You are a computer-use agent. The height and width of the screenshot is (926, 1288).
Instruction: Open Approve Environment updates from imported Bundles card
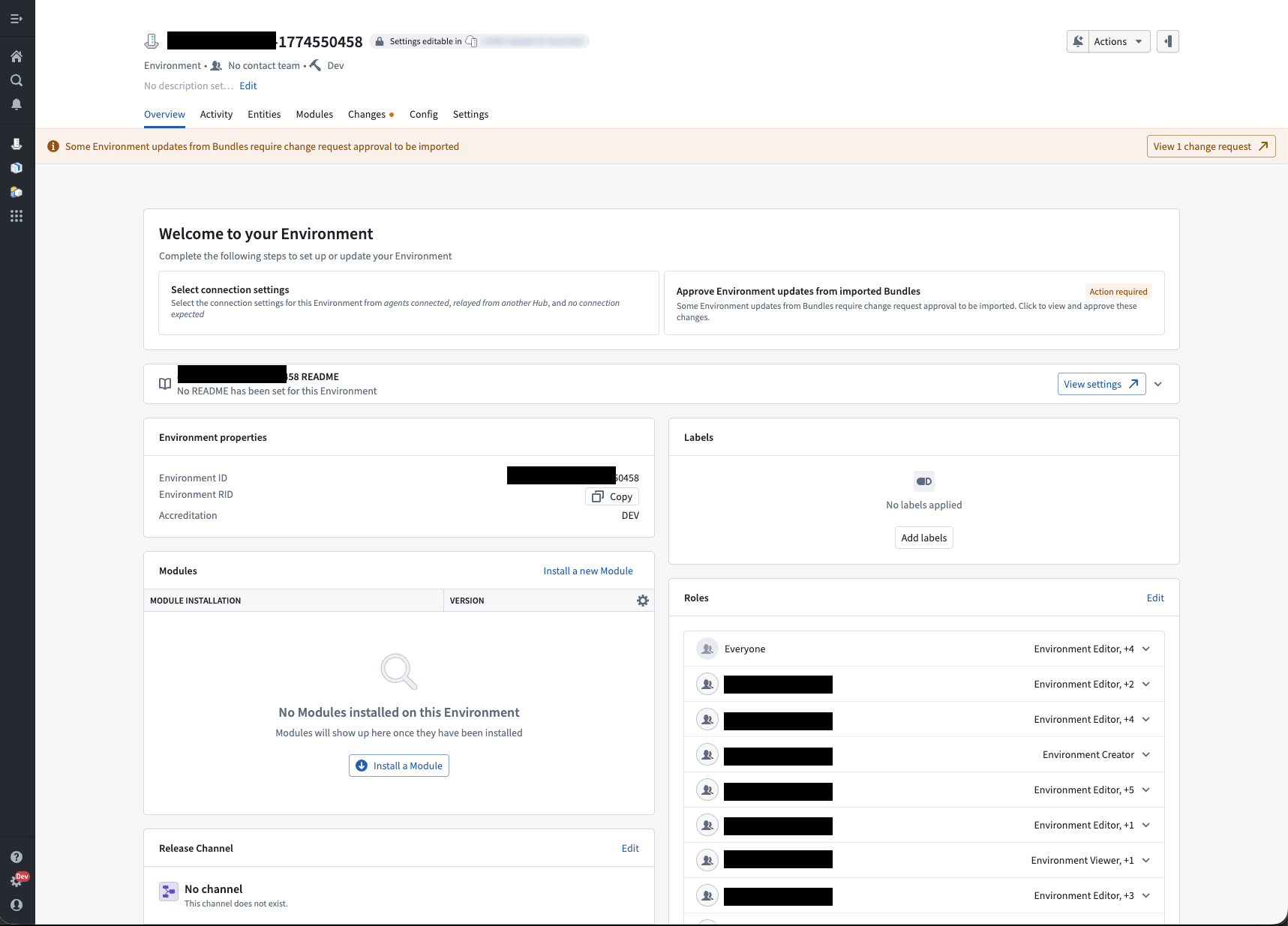[x=914, y=303]
